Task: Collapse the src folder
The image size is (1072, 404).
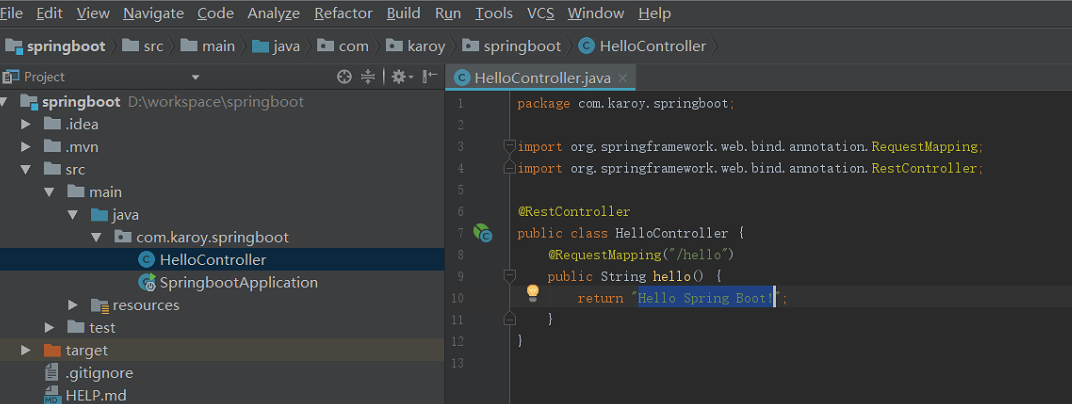Action: [26, 170]
